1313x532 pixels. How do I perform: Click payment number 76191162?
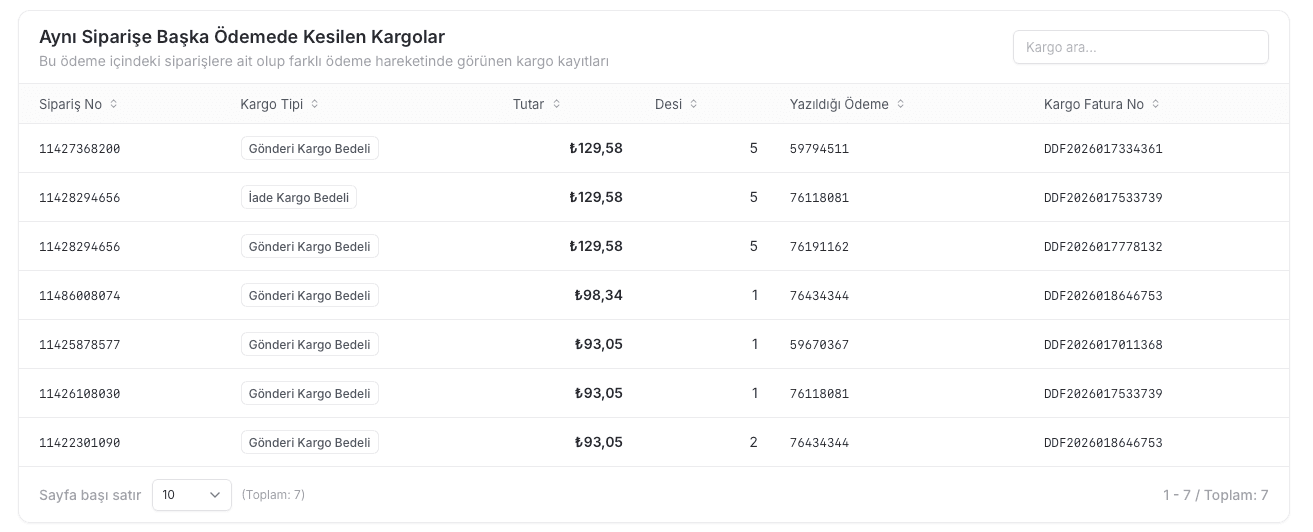tap(819, 247)
